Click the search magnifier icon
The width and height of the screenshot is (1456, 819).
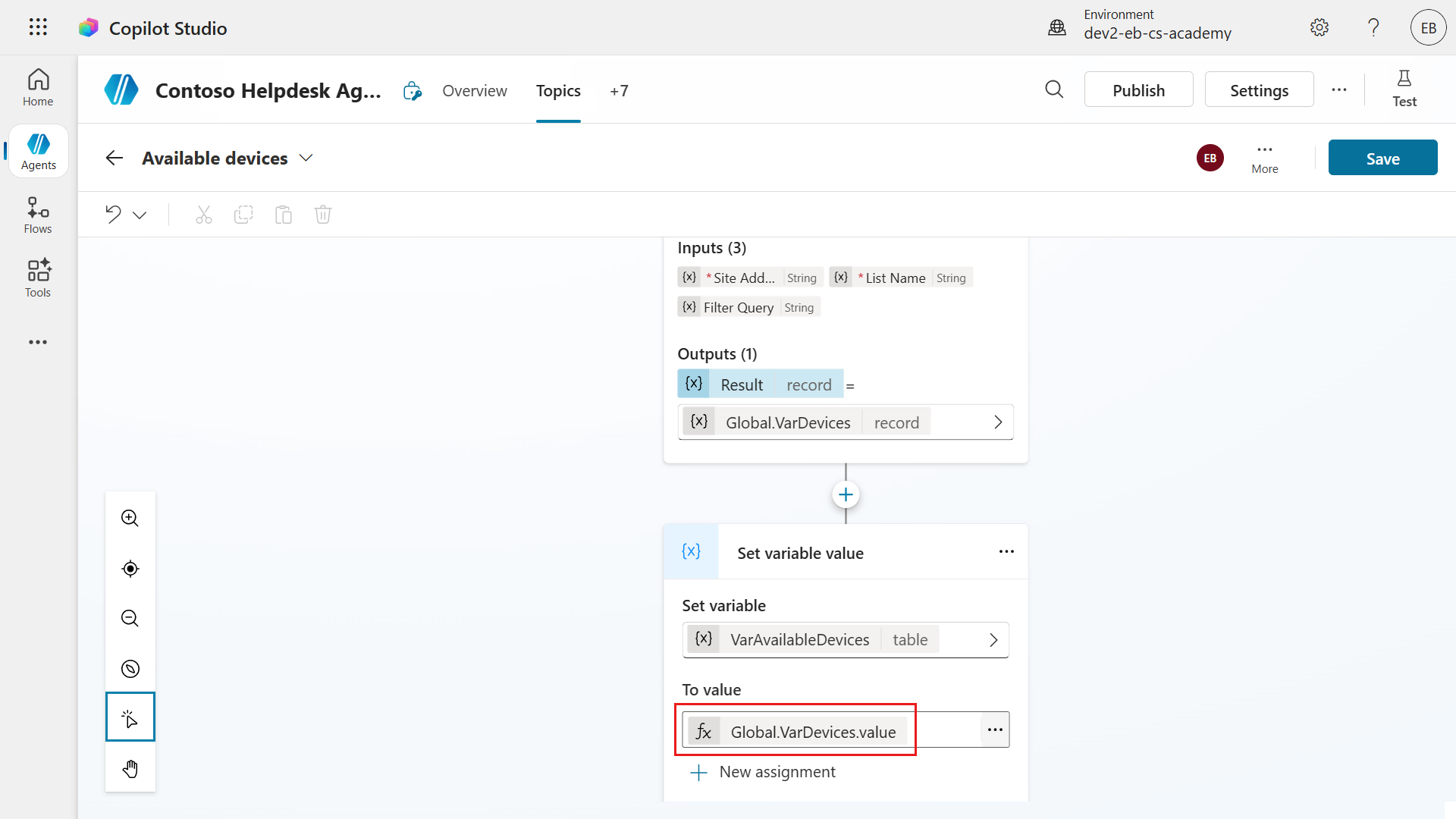[x=1054, y=90]
